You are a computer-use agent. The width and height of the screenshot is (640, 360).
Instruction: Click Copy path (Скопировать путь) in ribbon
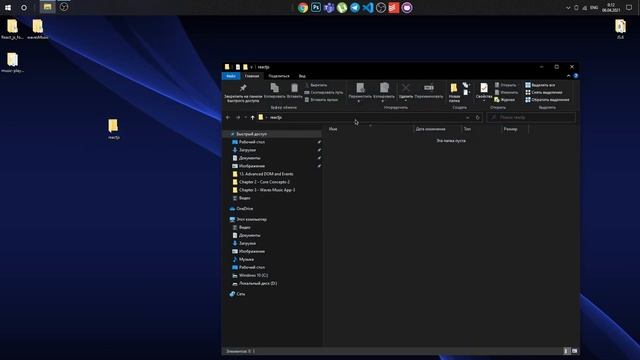point(324,92)
